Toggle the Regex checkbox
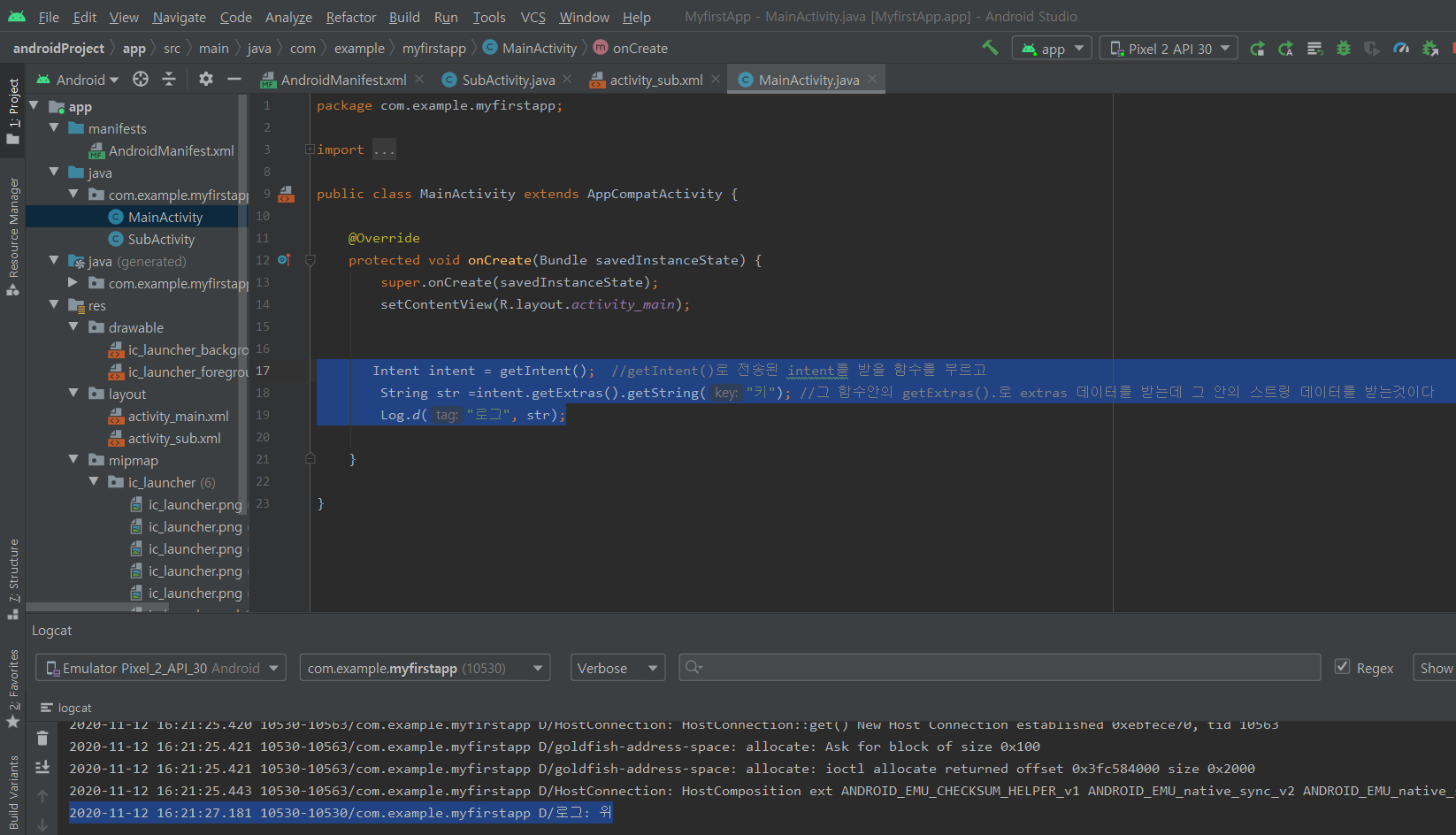1456x835 pixels. pos(1342,667)
